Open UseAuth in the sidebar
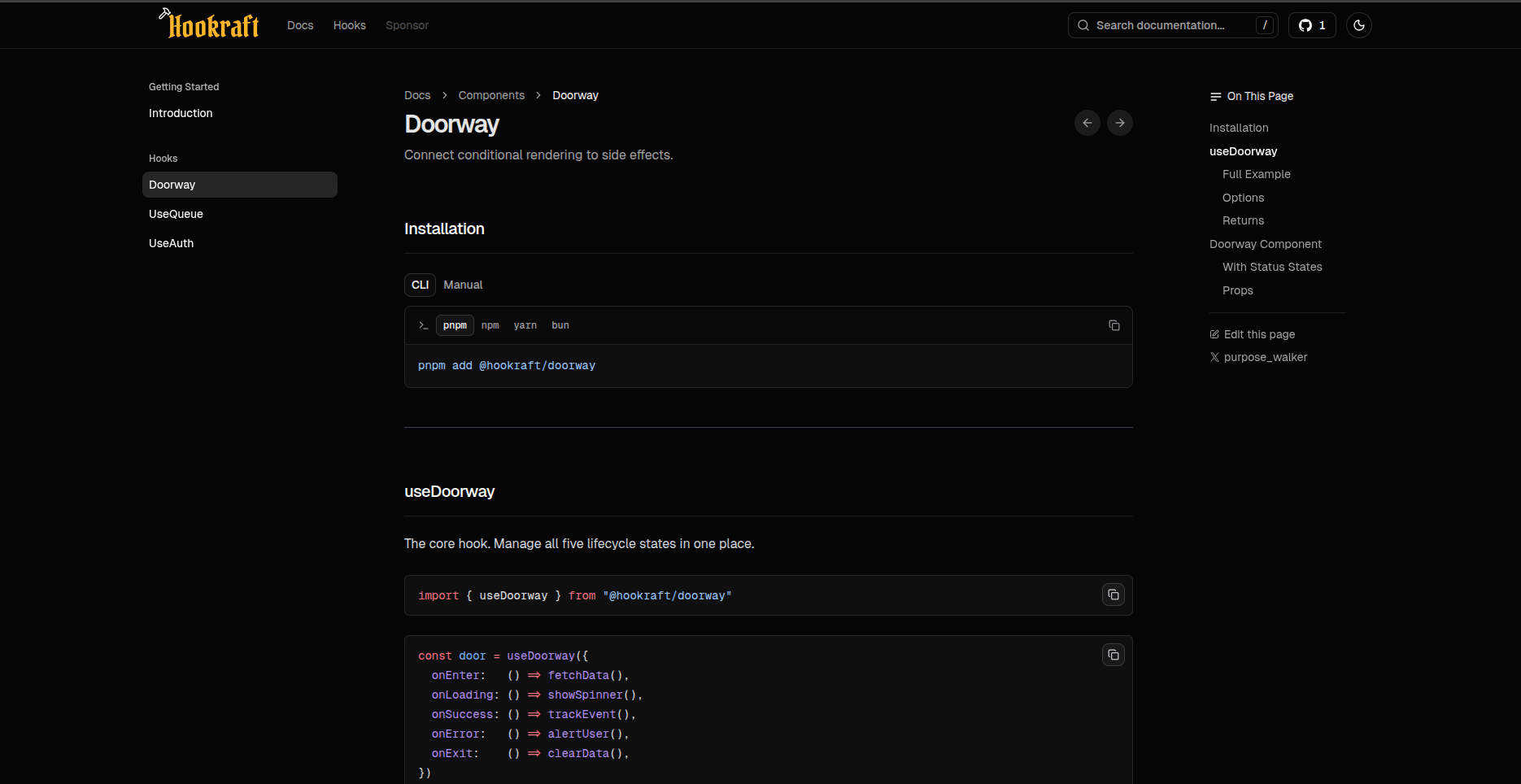 click(x=171, y=243)
